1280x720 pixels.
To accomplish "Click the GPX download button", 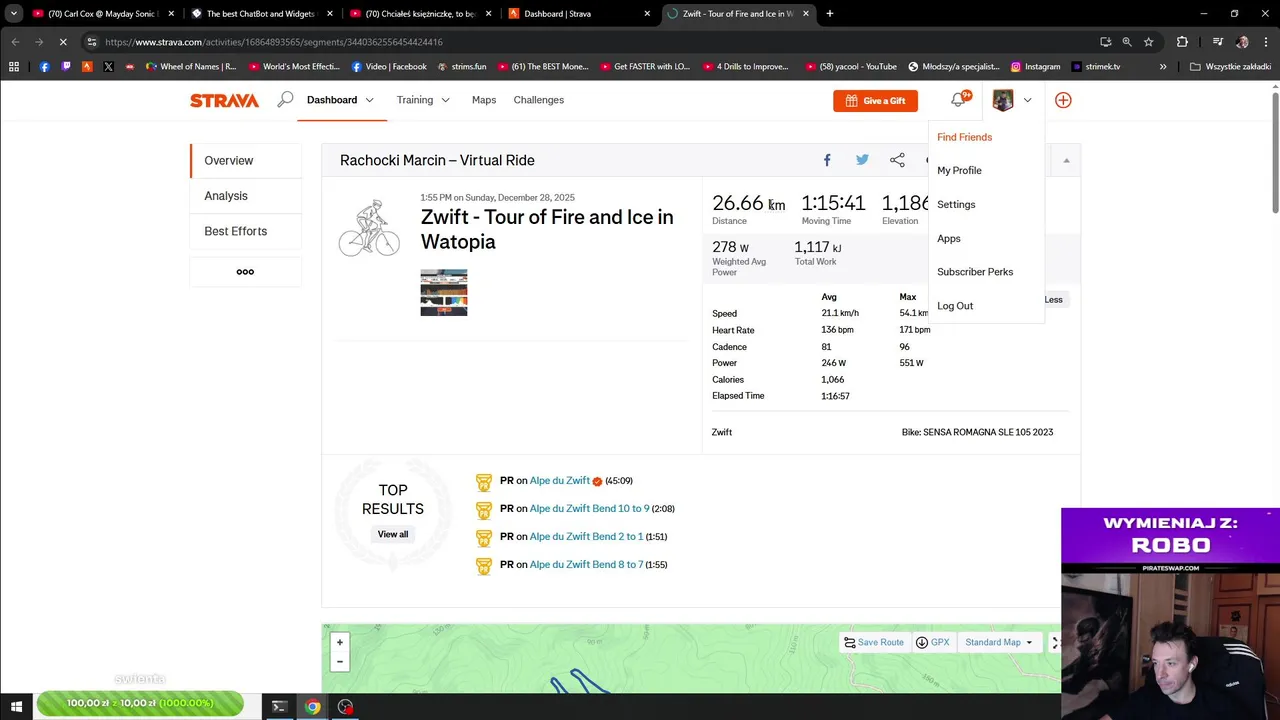I will point(932,642).
